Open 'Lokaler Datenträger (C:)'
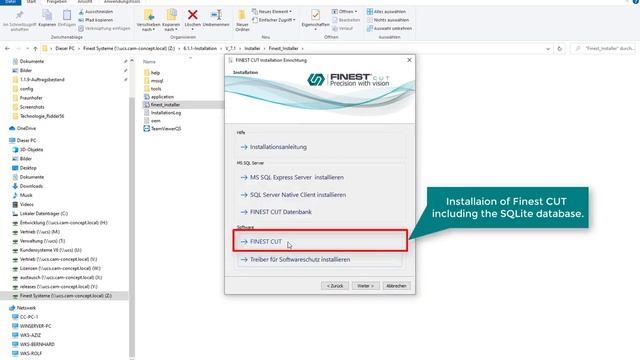Viewport: 640px width, 360px height. 40,213
